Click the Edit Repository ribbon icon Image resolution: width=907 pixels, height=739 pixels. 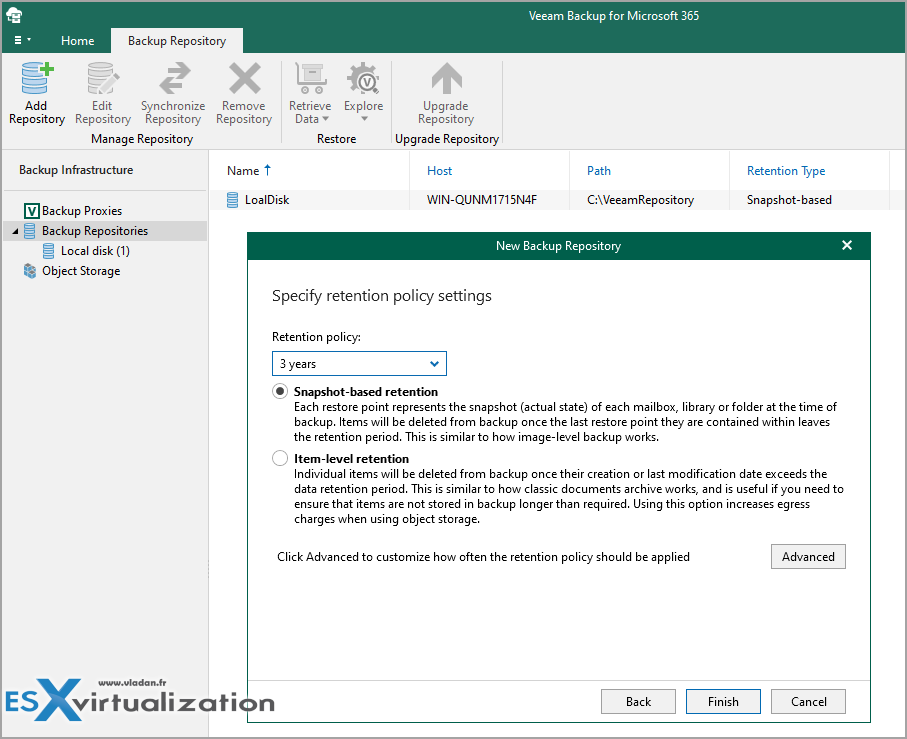pyautogui.click(x=103, y=78)
